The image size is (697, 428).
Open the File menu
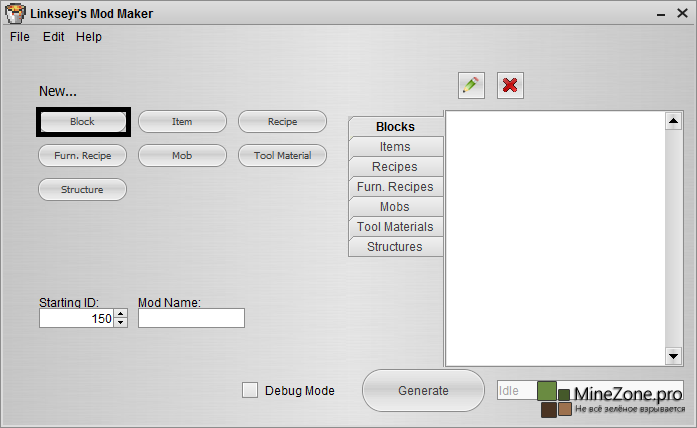(x=20, y=37)
